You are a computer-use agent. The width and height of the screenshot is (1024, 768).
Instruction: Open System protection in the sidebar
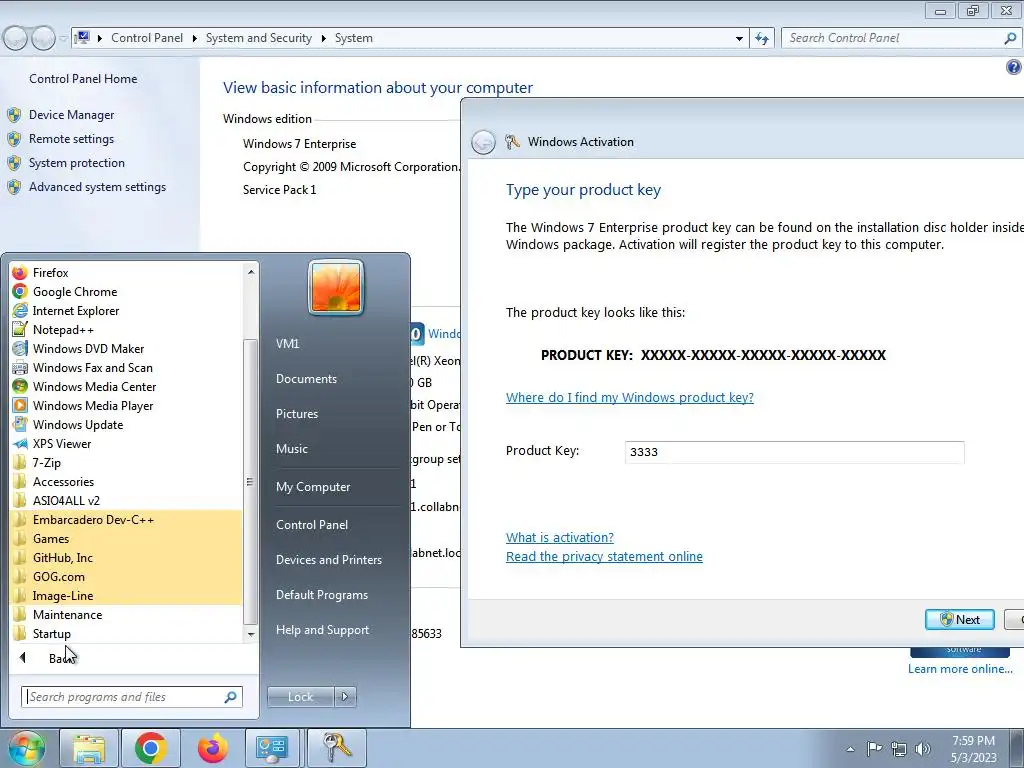(76, 163)
